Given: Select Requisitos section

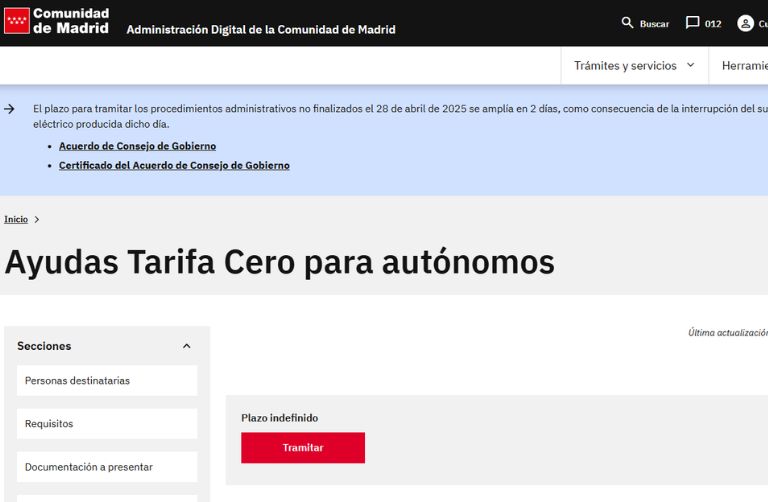Looking at the screenshot, I should pos(107,424).
